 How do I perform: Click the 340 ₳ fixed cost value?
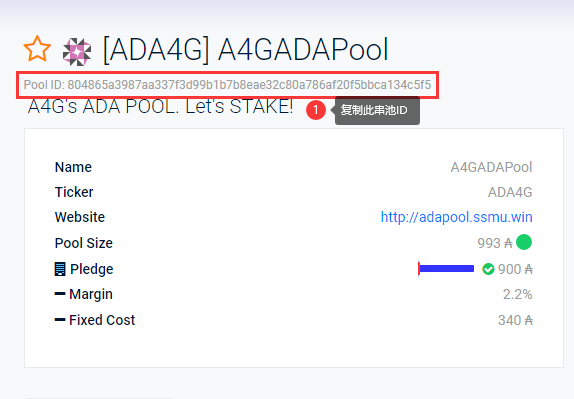tap(515, 320)
